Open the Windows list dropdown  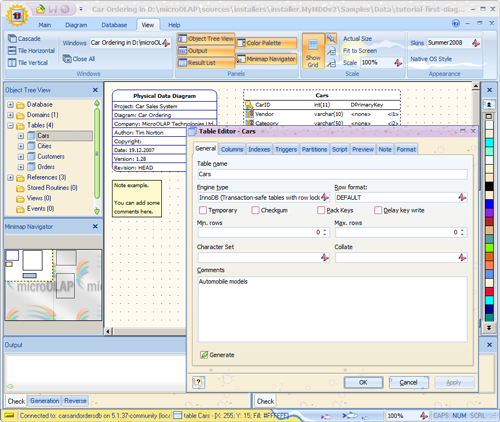(166, 43)
